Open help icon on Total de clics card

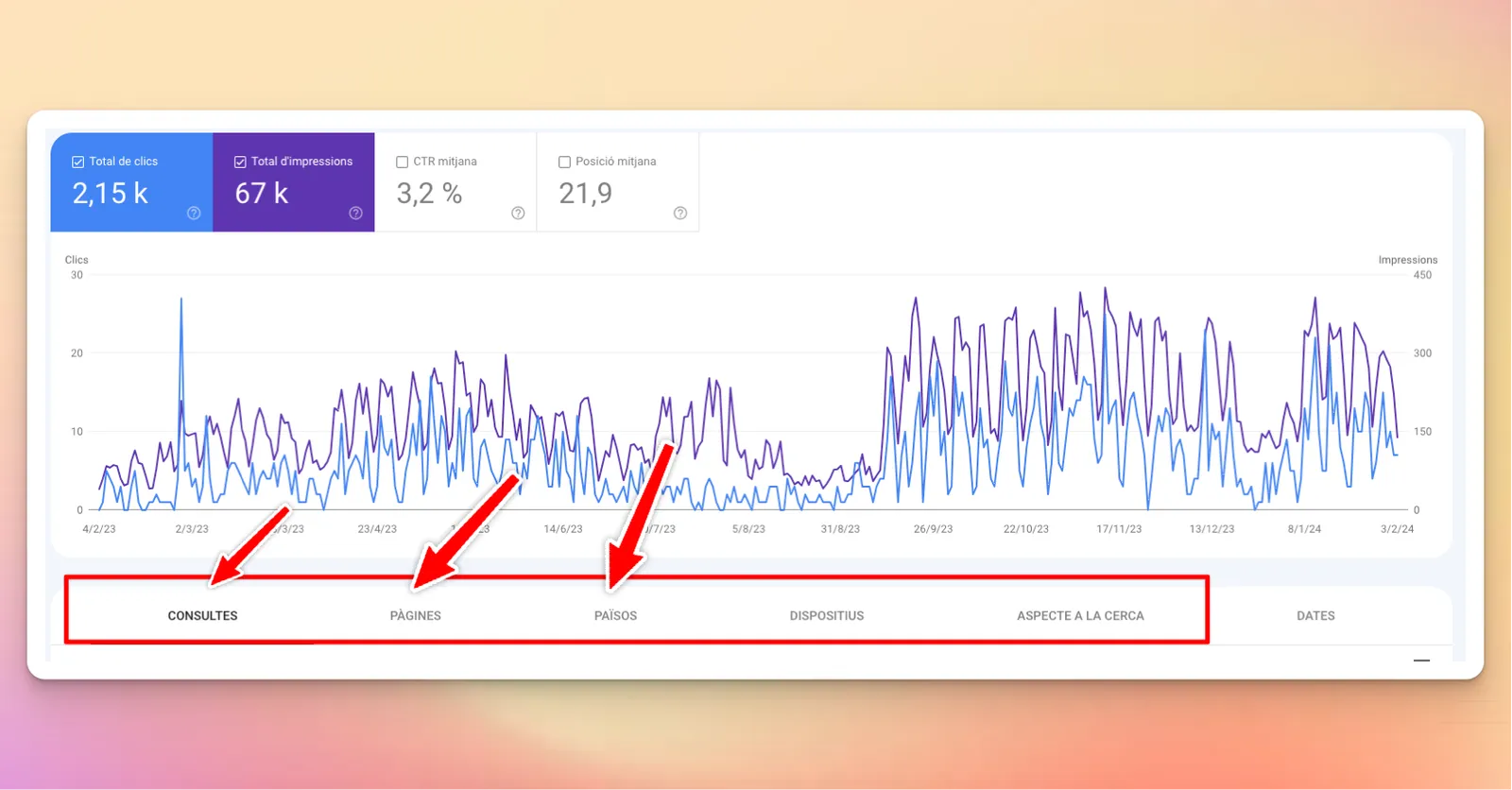pyautogui.click(x=194, y=214)
